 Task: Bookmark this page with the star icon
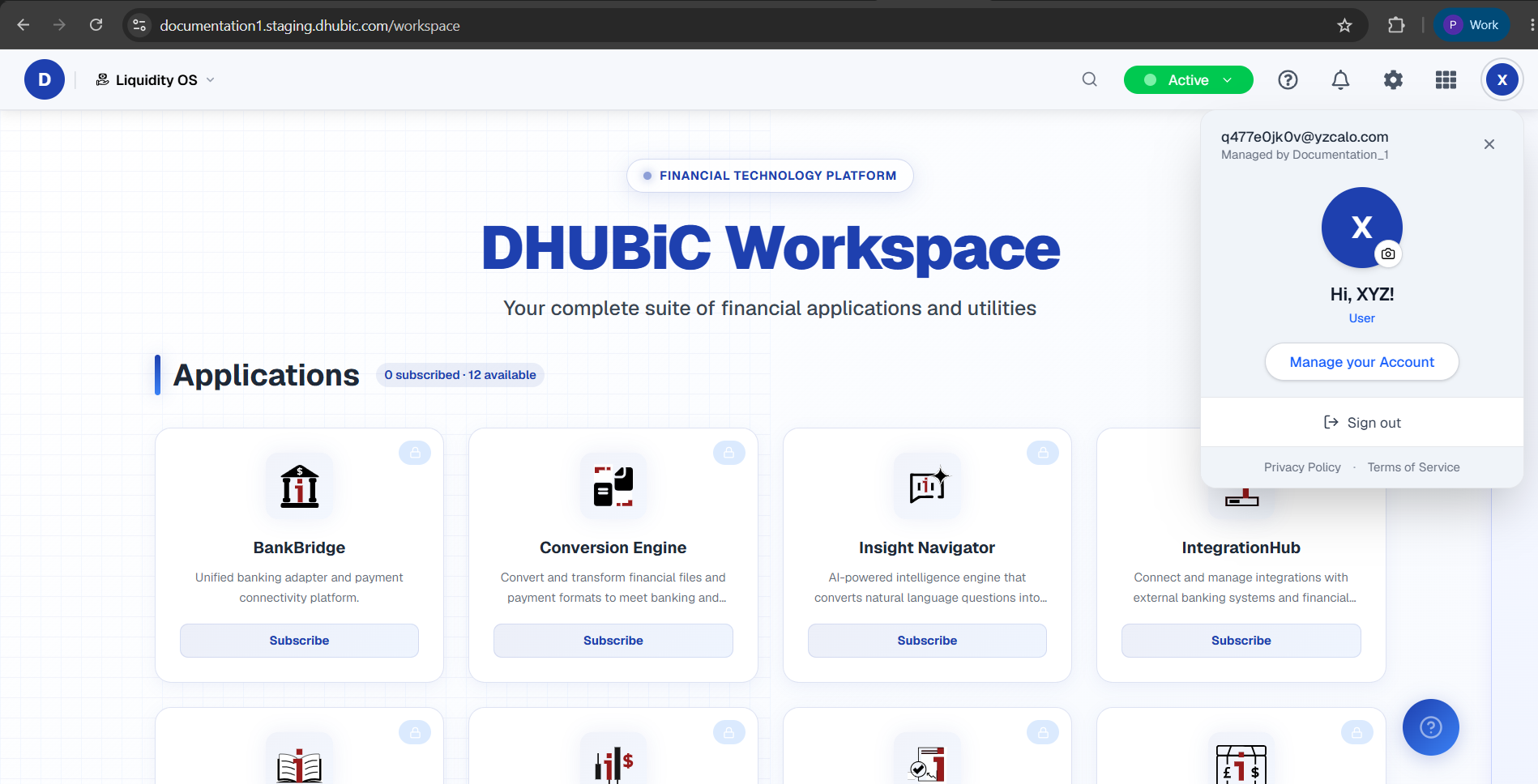point(1344,25)
